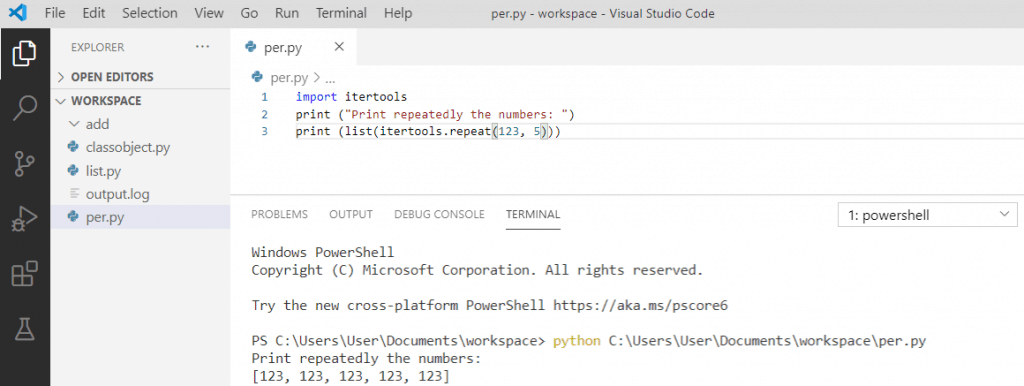Screen dimensions: 1024x386
Task: Open the Run menu
Action: click(x=287, y=13)
